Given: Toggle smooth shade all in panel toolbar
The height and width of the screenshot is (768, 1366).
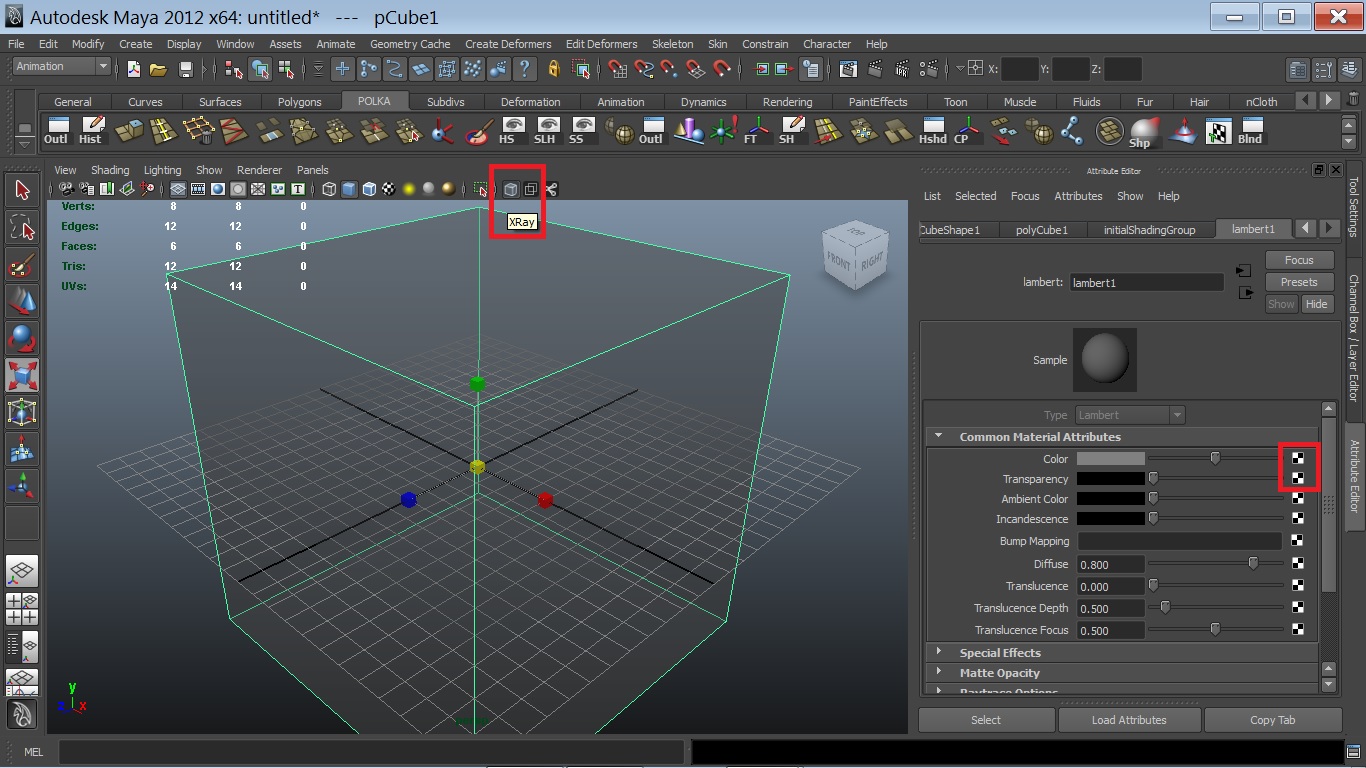Looking at the screenshot, I should (349, 189).
